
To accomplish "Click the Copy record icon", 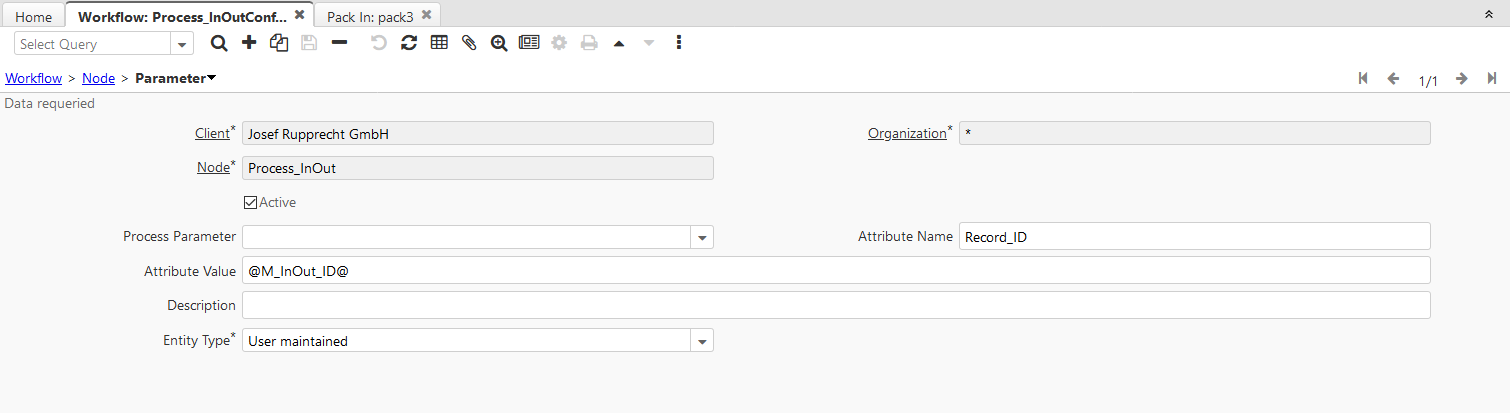I will pyautogui.click(x=279, y=43).
